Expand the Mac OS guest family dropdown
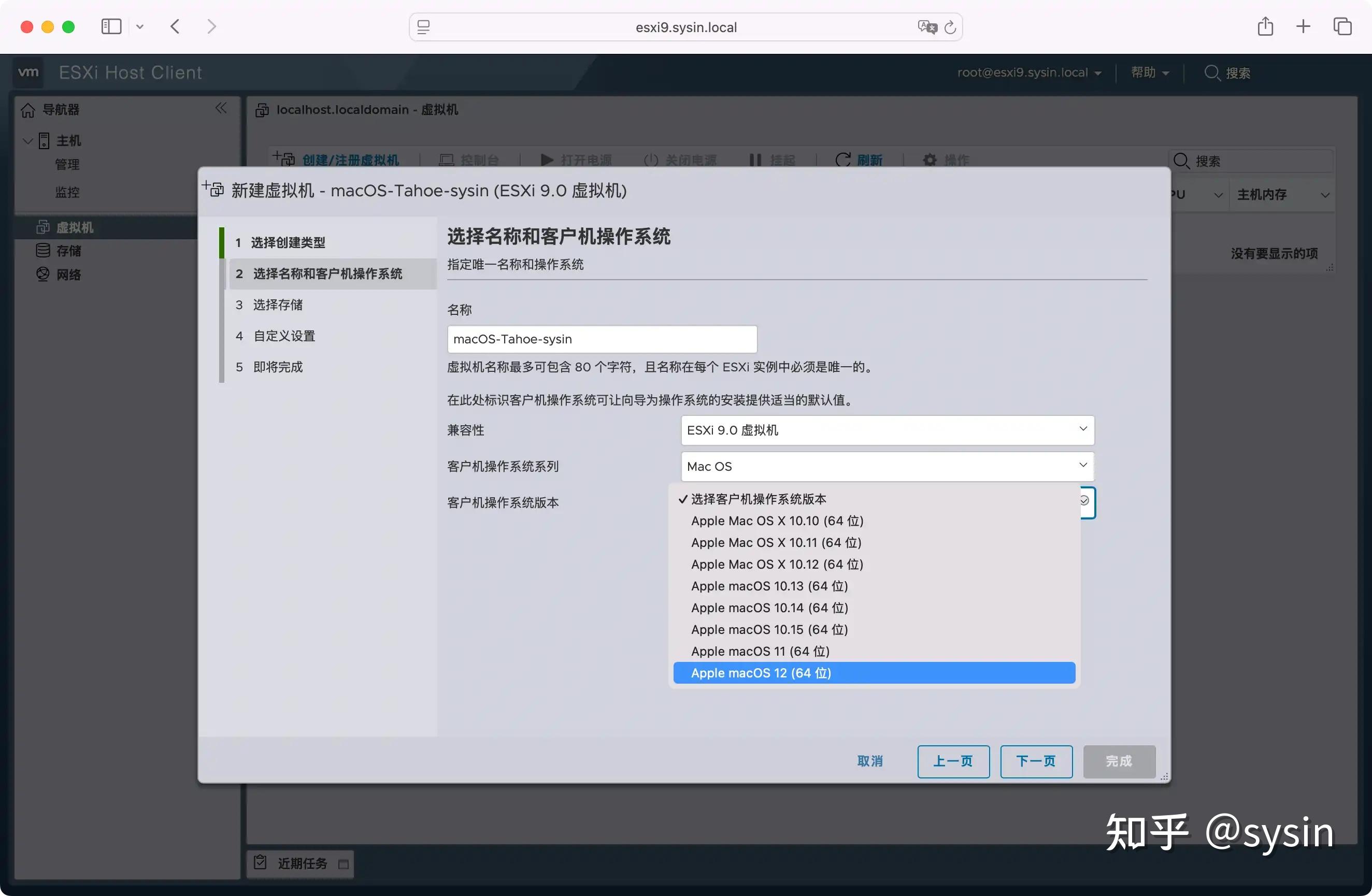This screenshot has width=1372, height=896. [887, 466]
